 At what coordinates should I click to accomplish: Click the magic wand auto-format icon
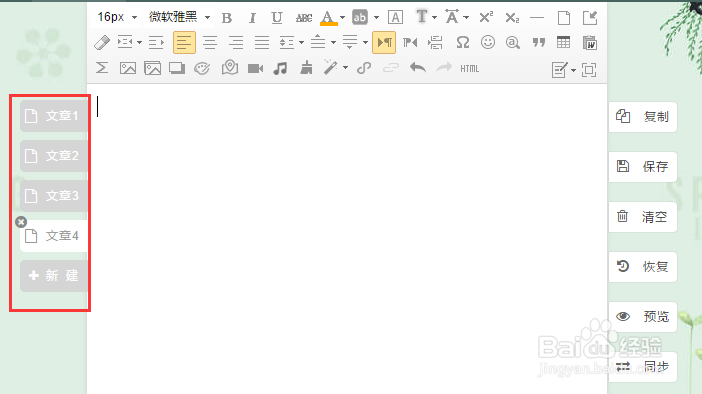[330, 68]
